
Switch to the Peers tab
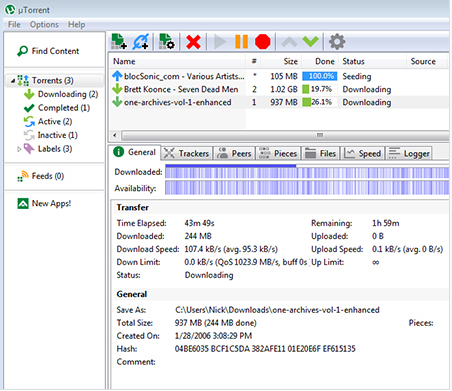pyautogui.click(x=234, y=153)
